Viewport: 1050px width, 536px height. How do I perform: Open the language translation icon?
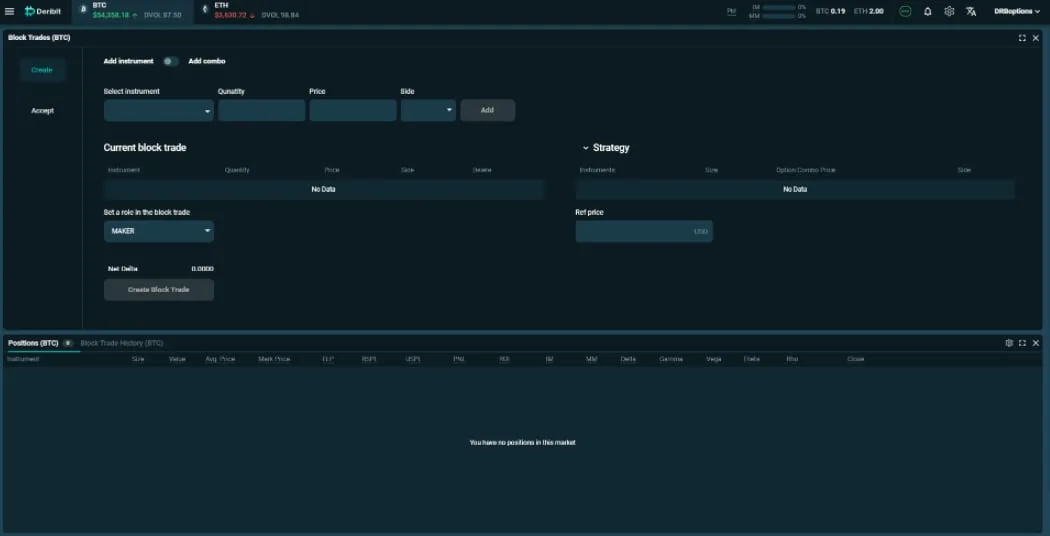[971, 11]
